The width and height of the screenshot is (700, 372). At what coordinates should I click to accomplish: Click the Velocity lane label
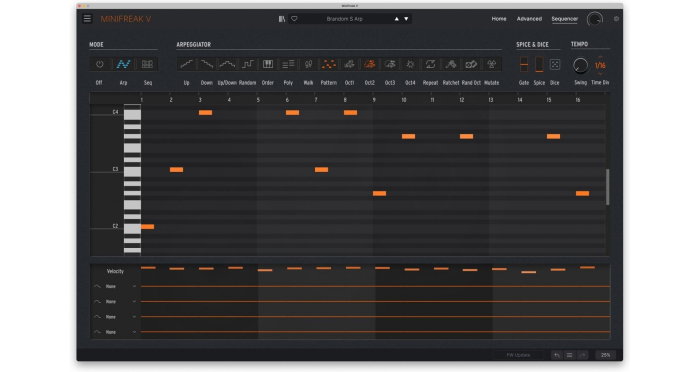[115, 271]
